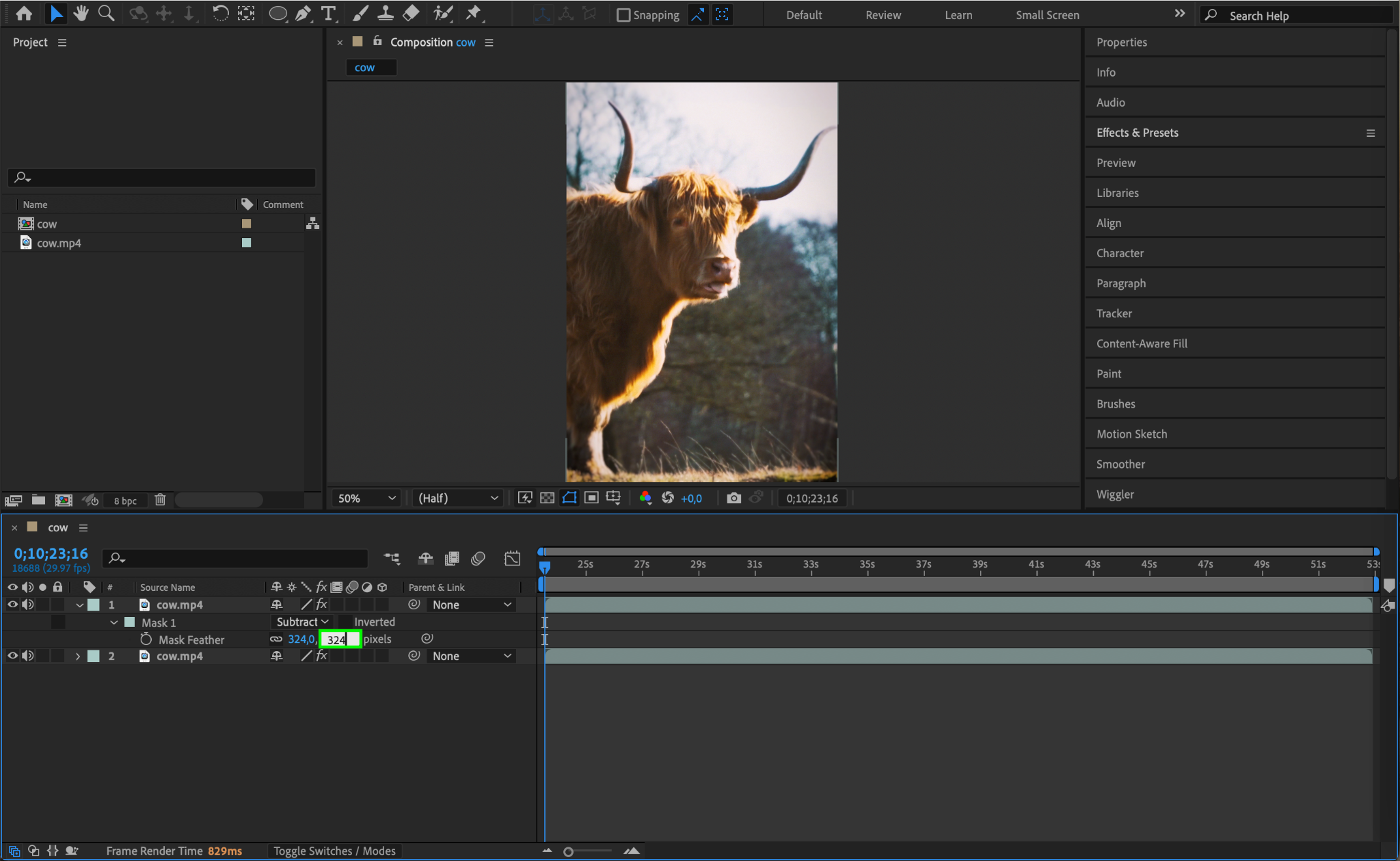Select the Type tool
Viewport: 1400px width, 861px height.
(329, 14)
